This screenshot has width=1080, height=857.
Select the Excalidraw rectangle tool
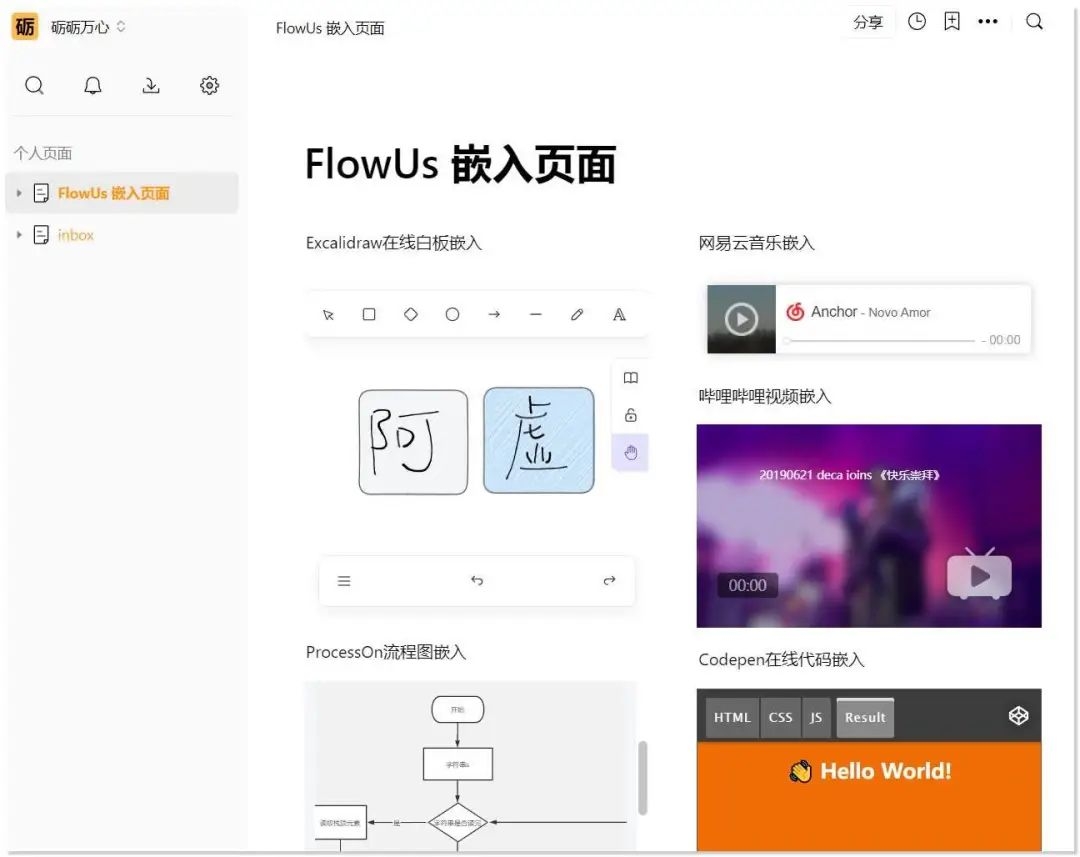point(369,315)
